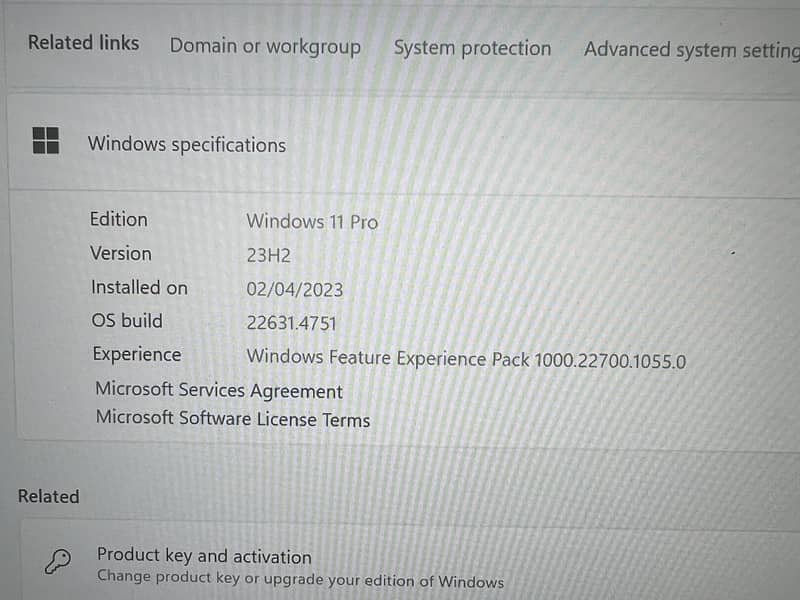Open the Domain or workgroup link
Screen dimensions: 800x600
pos(265,46)
